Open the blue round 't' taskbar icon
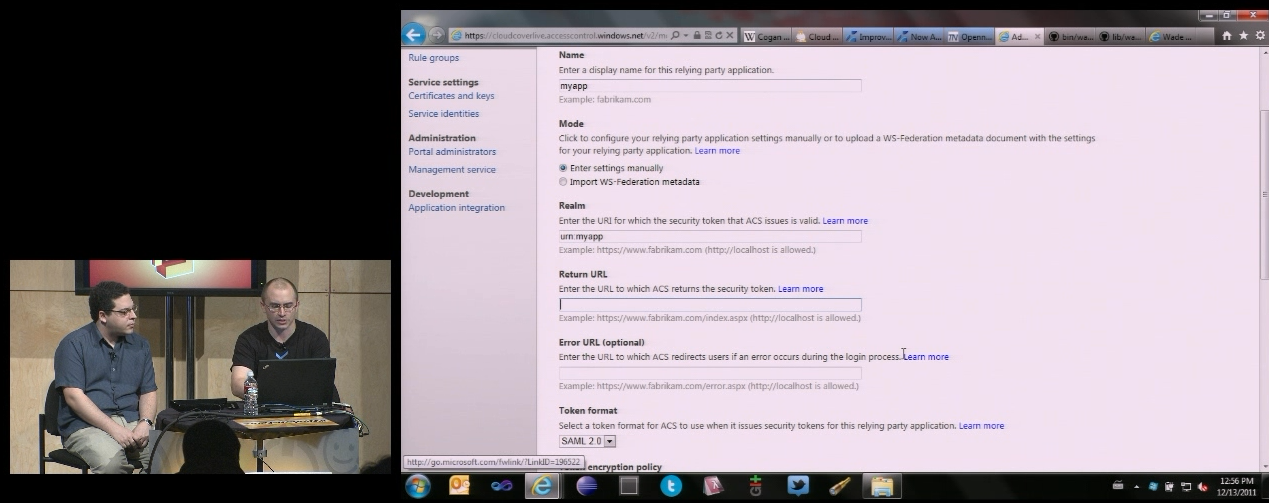Image resolution: width=1269 pixels, height=503 pixels. tap(671, 486)
